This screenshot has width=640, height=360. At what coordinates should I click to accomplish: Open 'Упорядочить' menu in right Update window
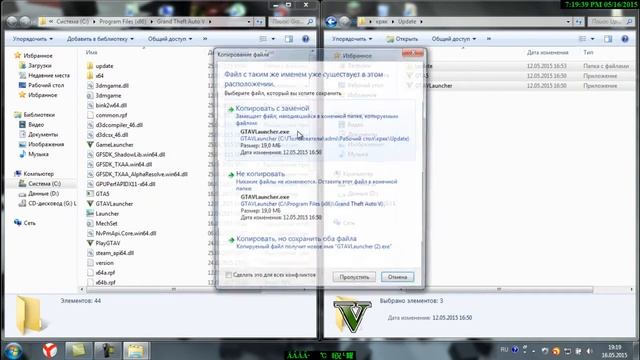coord(352,39)
